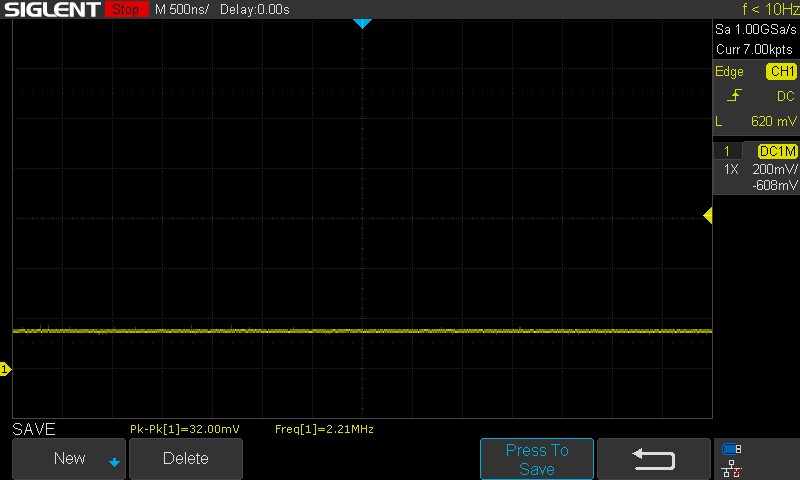Click the 1X probe attenuation label

click(x=731, y=169)
